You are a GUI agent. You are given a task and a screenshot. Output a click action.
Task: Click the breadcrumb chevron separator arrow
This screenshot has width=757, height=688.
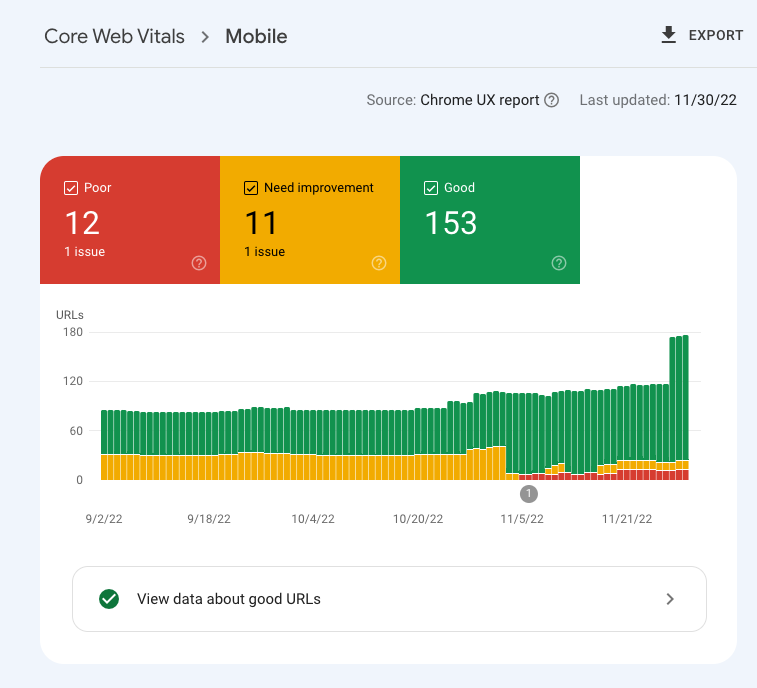205,37
